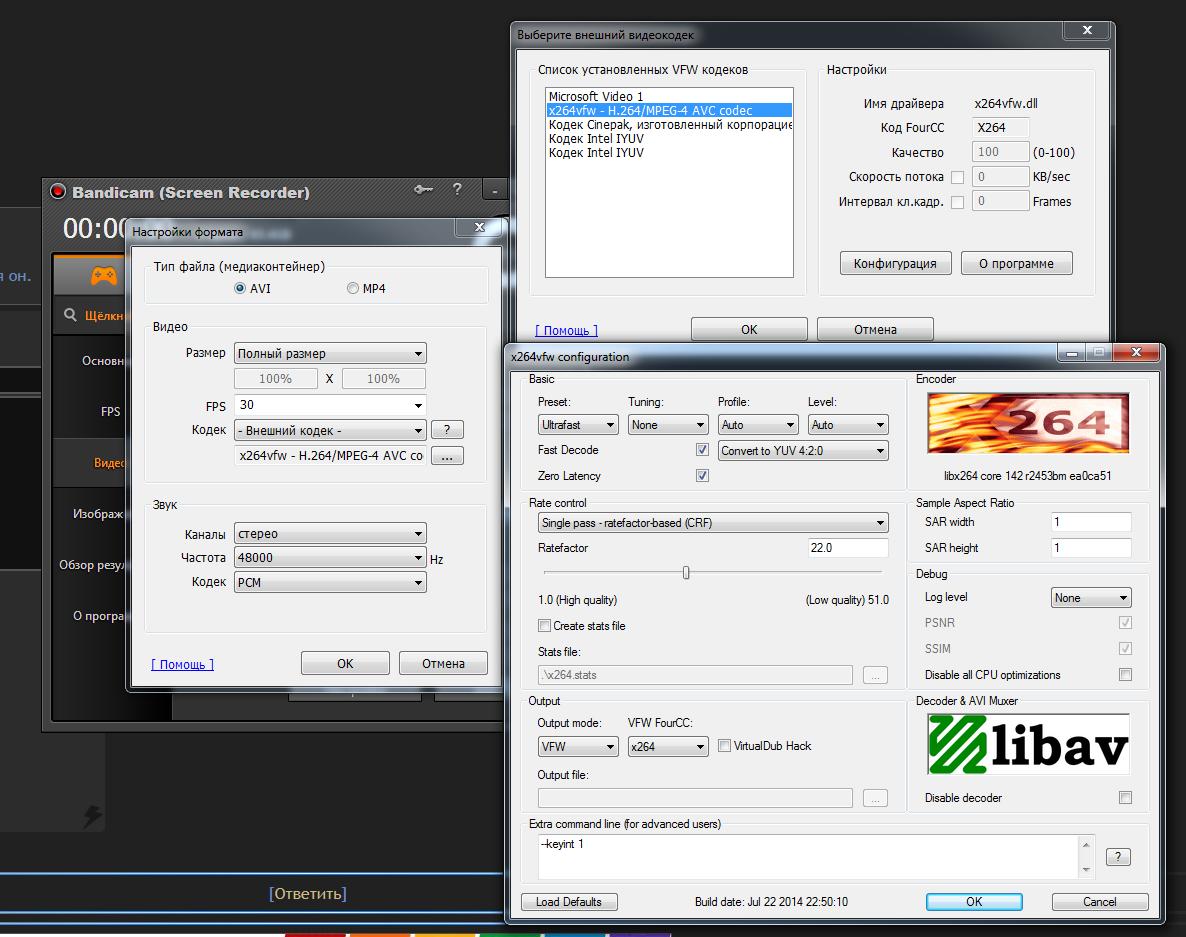
Task: Click Отмена in the codec selection dialog
Action: point(875,330)
